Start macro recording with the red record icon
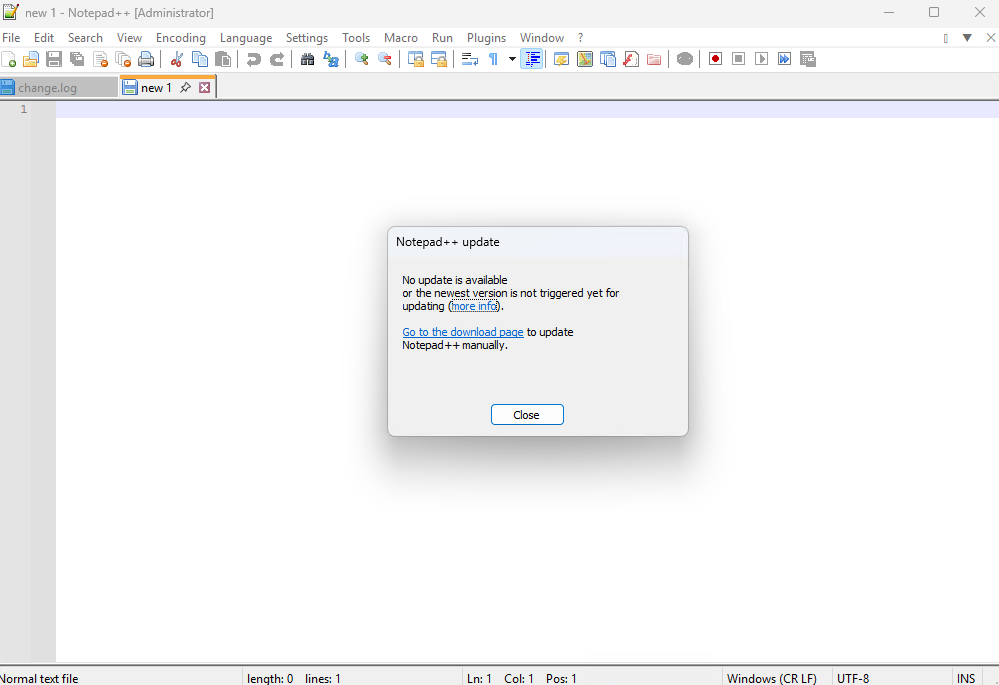The height and width of the screenshot is (685, 999). (x=715, y=59)
